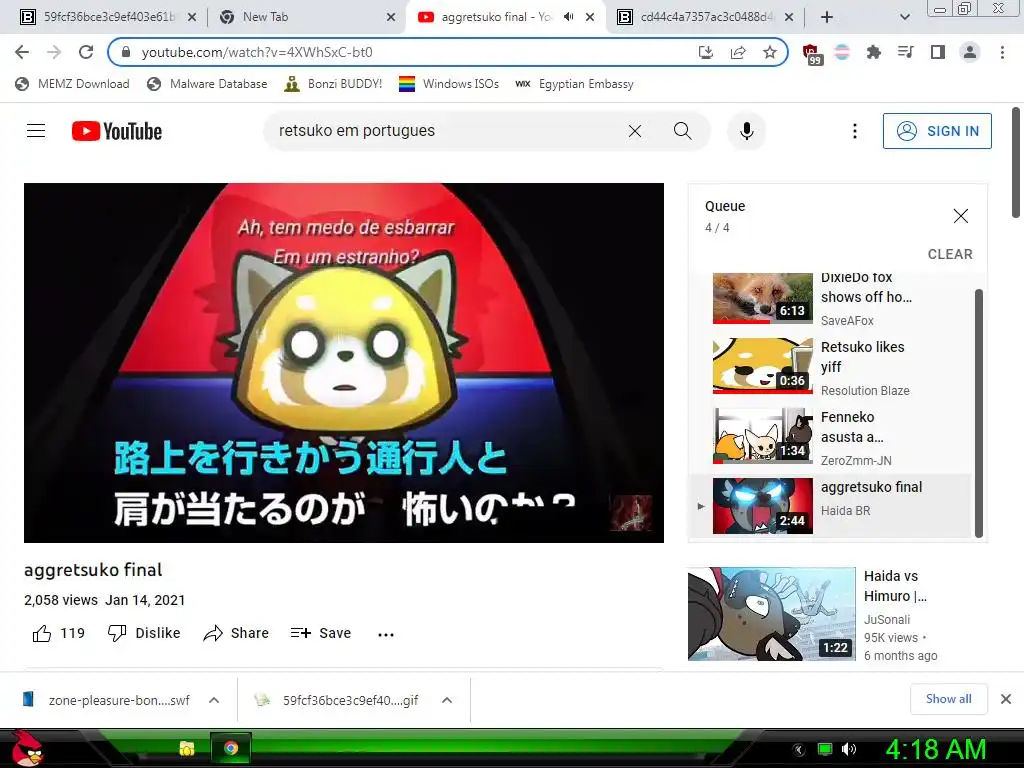Bookmark this page with star icon

[x=770, y=52]
